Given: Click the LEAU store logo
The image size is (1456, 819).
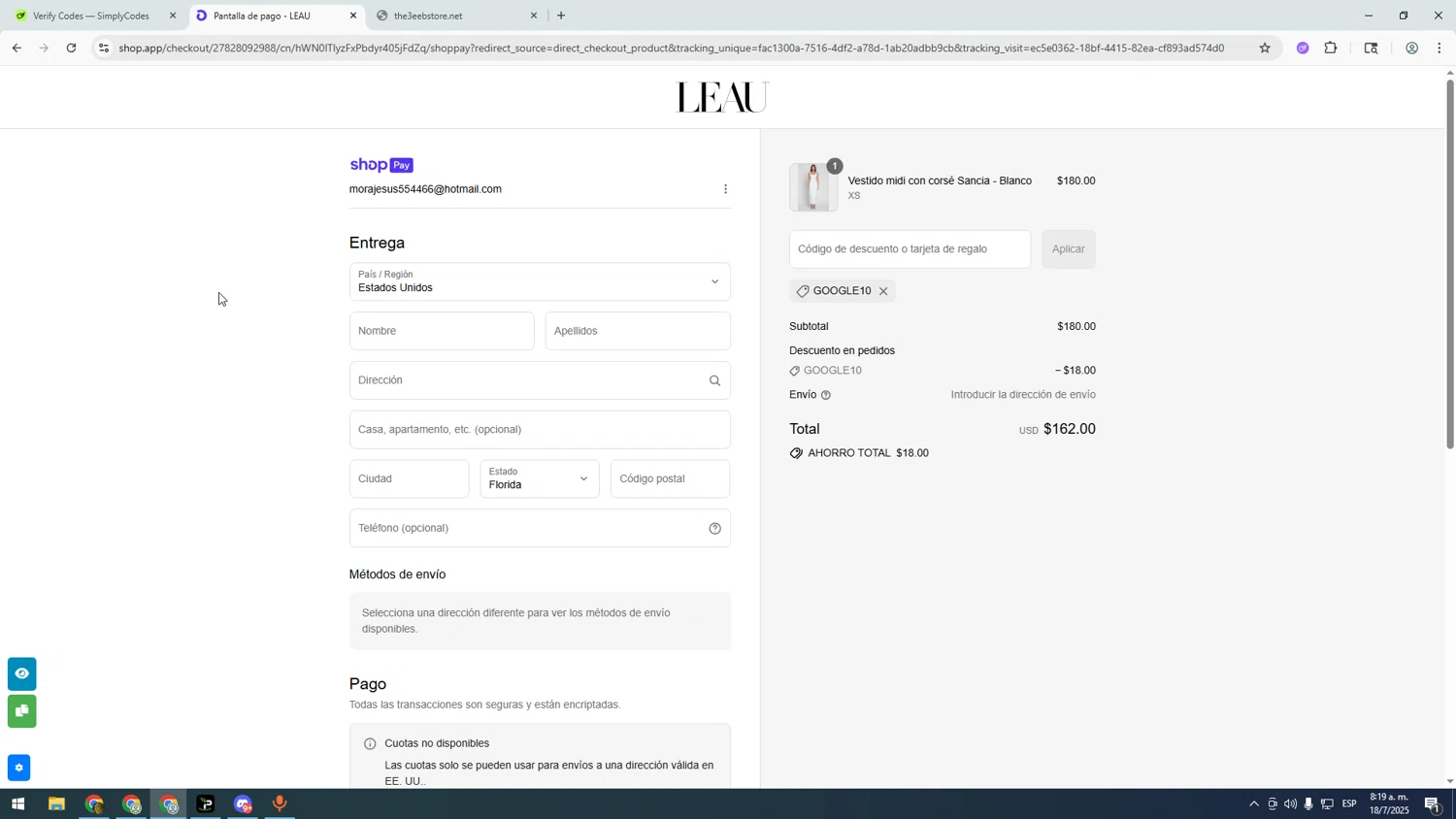Looking at the screenshot, I should click(722, 97).
